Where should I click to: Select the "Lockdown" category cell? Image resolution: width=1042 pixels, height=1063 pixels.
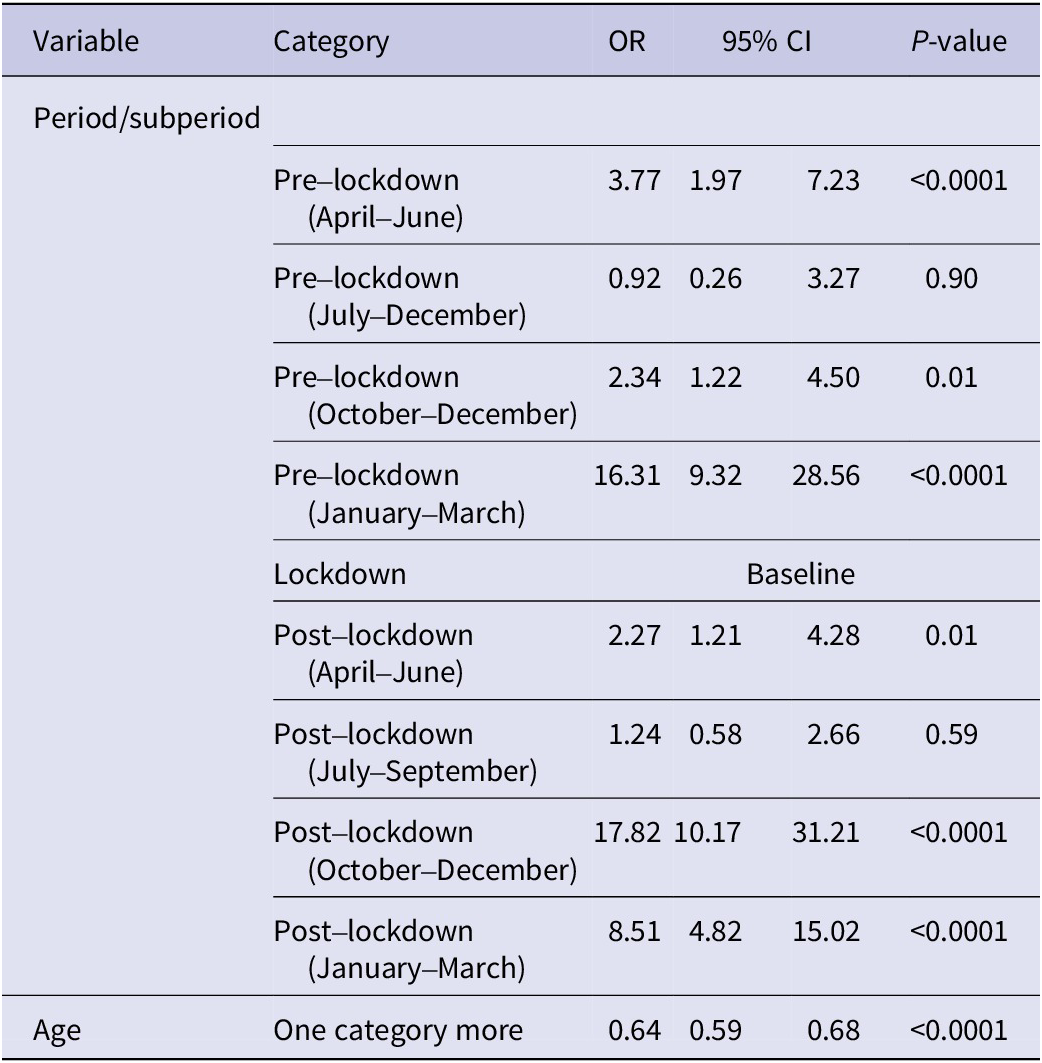tap(340, 574)
